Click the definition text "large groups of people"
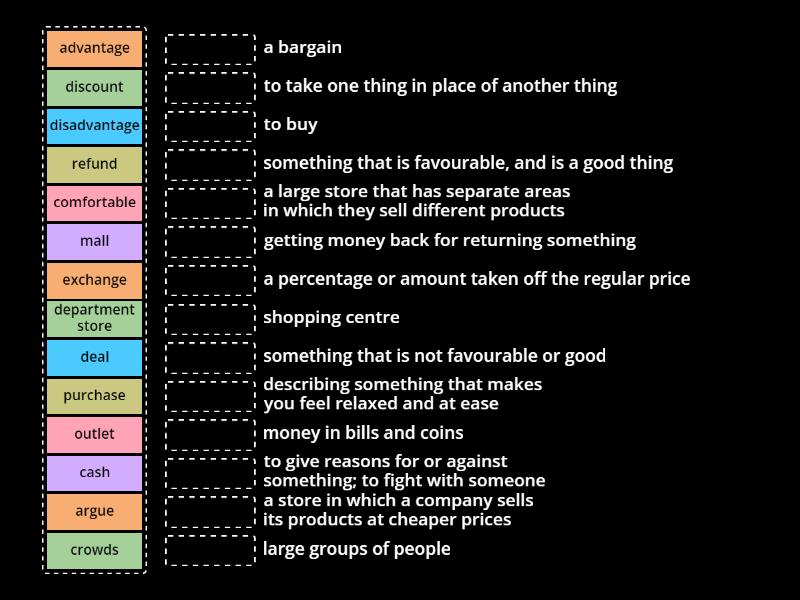The height and width of the screenshot is (600, 800). pyautogui.click(x=358, y=548)
